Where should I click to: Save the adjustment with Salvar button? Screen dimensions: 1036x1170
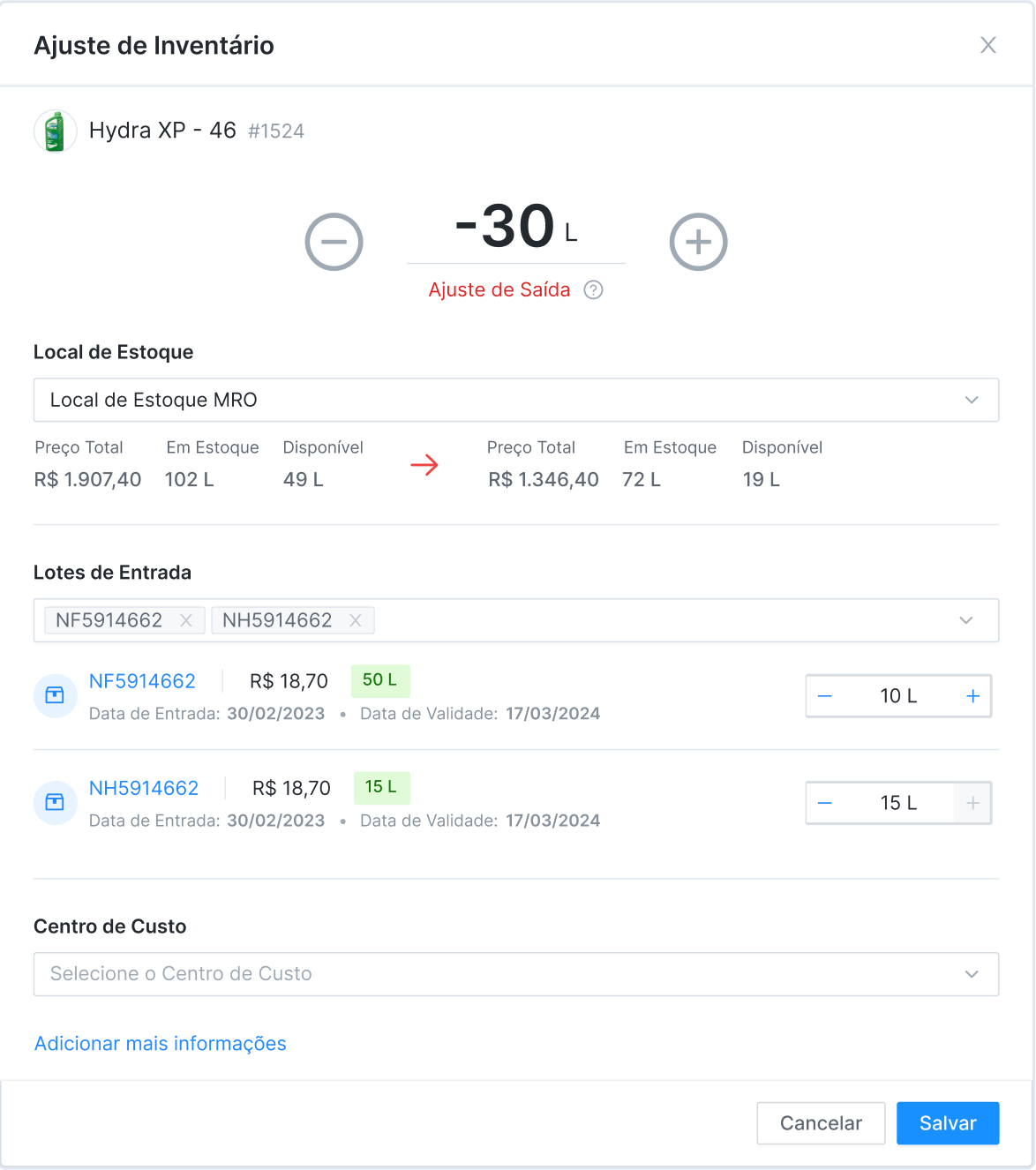pos(947,1123)
